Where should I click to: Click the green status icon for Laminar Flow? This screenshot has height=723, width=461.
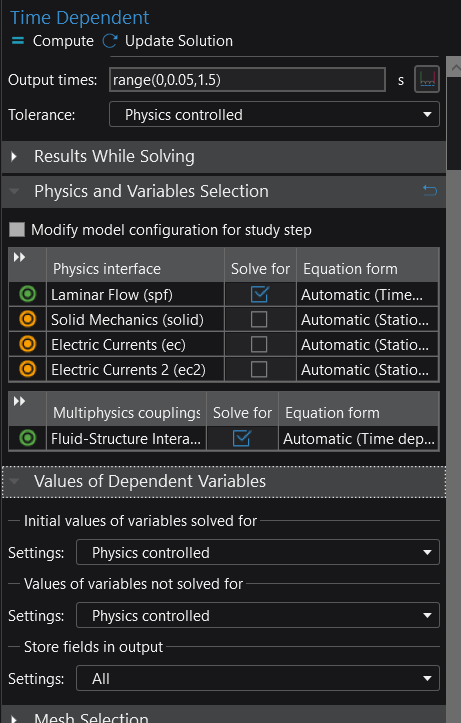(28, 294)
